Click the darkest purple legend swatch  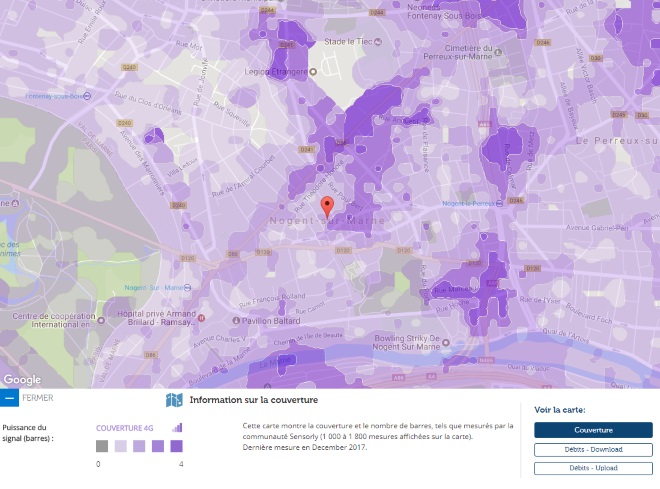coord(177,446)
